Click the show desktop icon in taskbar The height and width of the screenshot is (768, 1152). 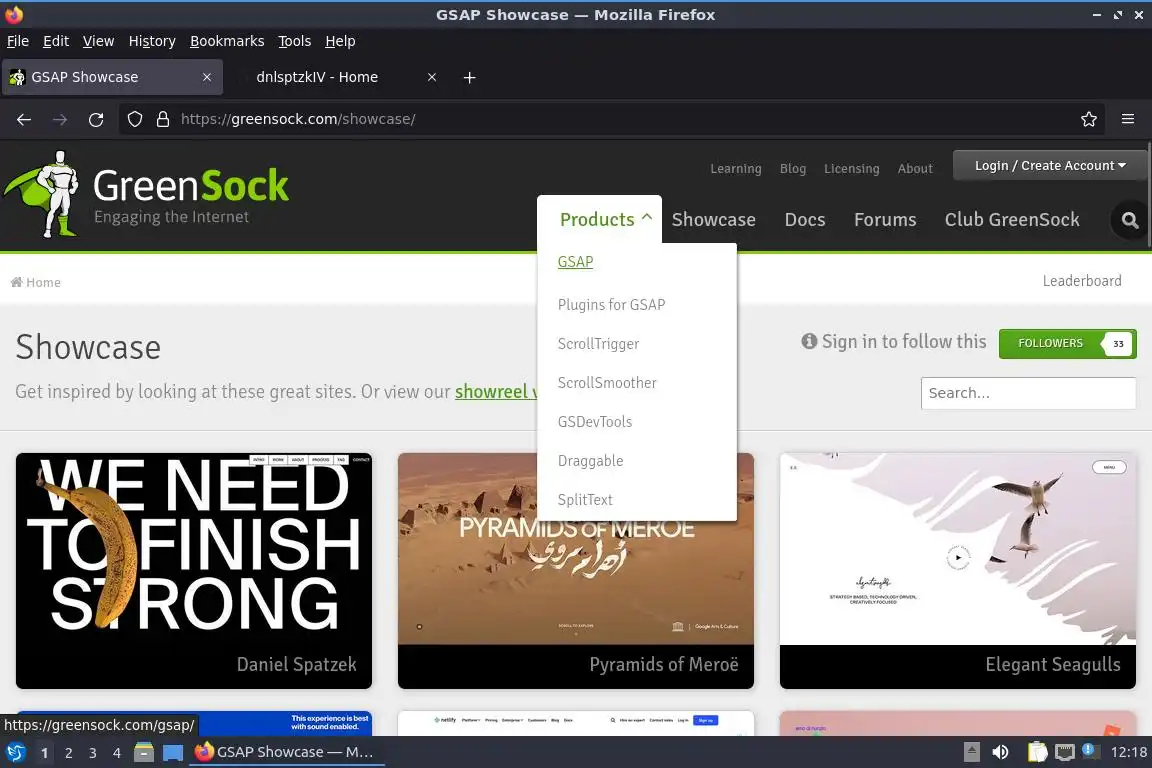[173, 752]
